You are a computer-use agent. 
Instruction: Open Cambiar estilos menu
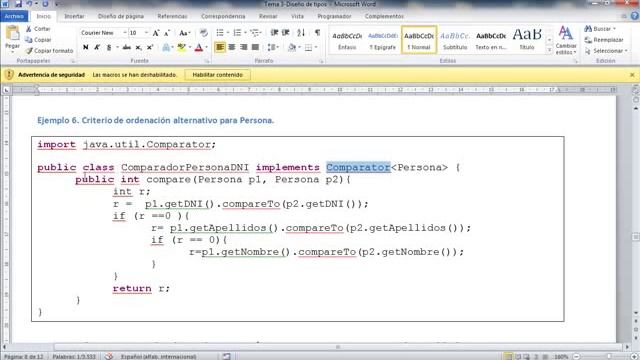[566, 40]
